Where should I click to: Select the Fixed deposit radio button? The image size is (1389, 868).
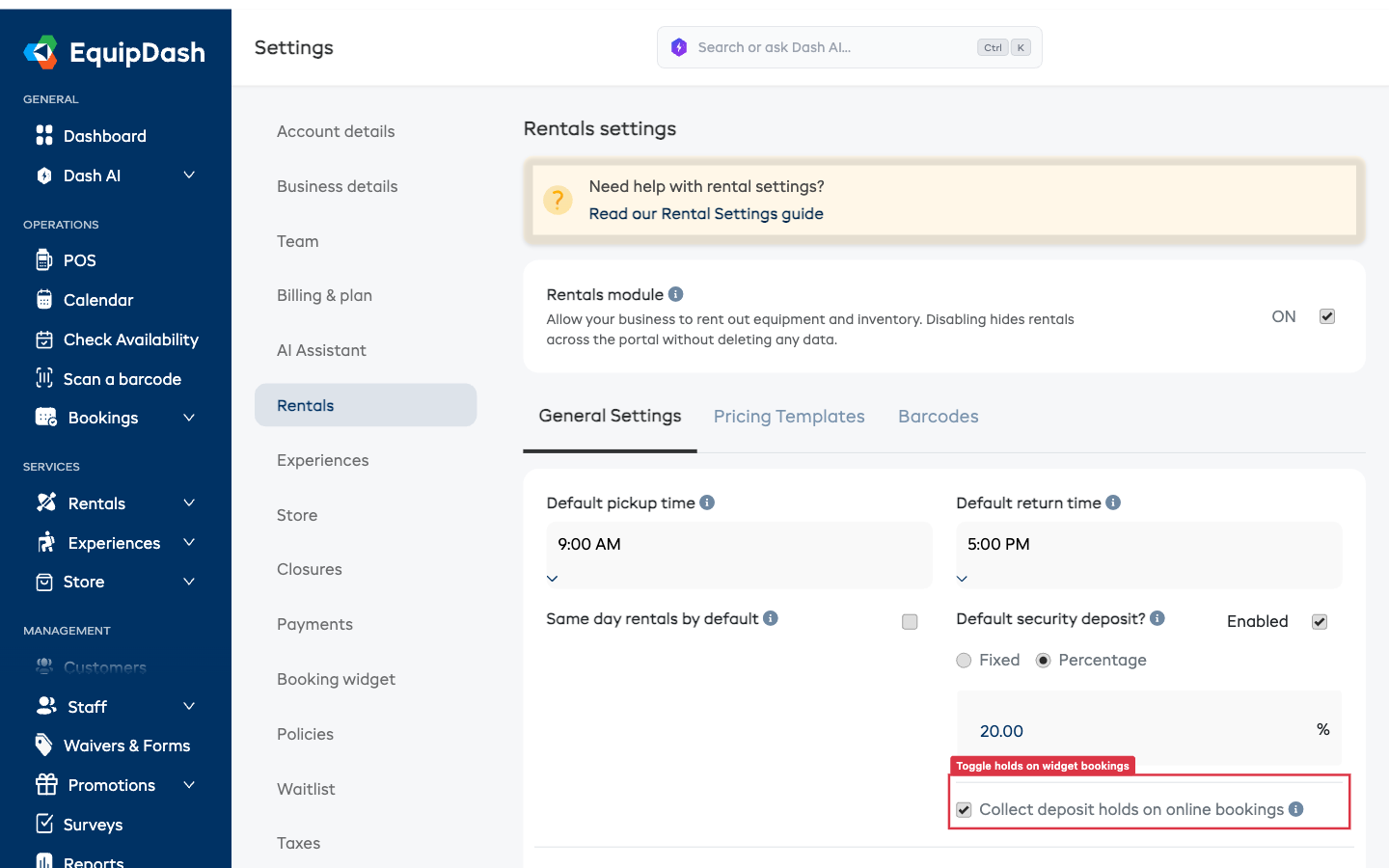[x=964, y=661]
